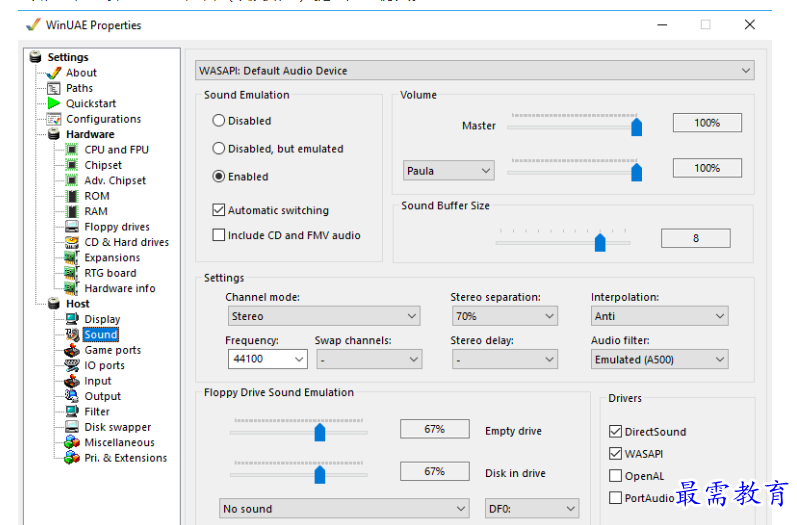Click the green Quickstart arrow icon
797x525 pixels.
coord(54,104)
